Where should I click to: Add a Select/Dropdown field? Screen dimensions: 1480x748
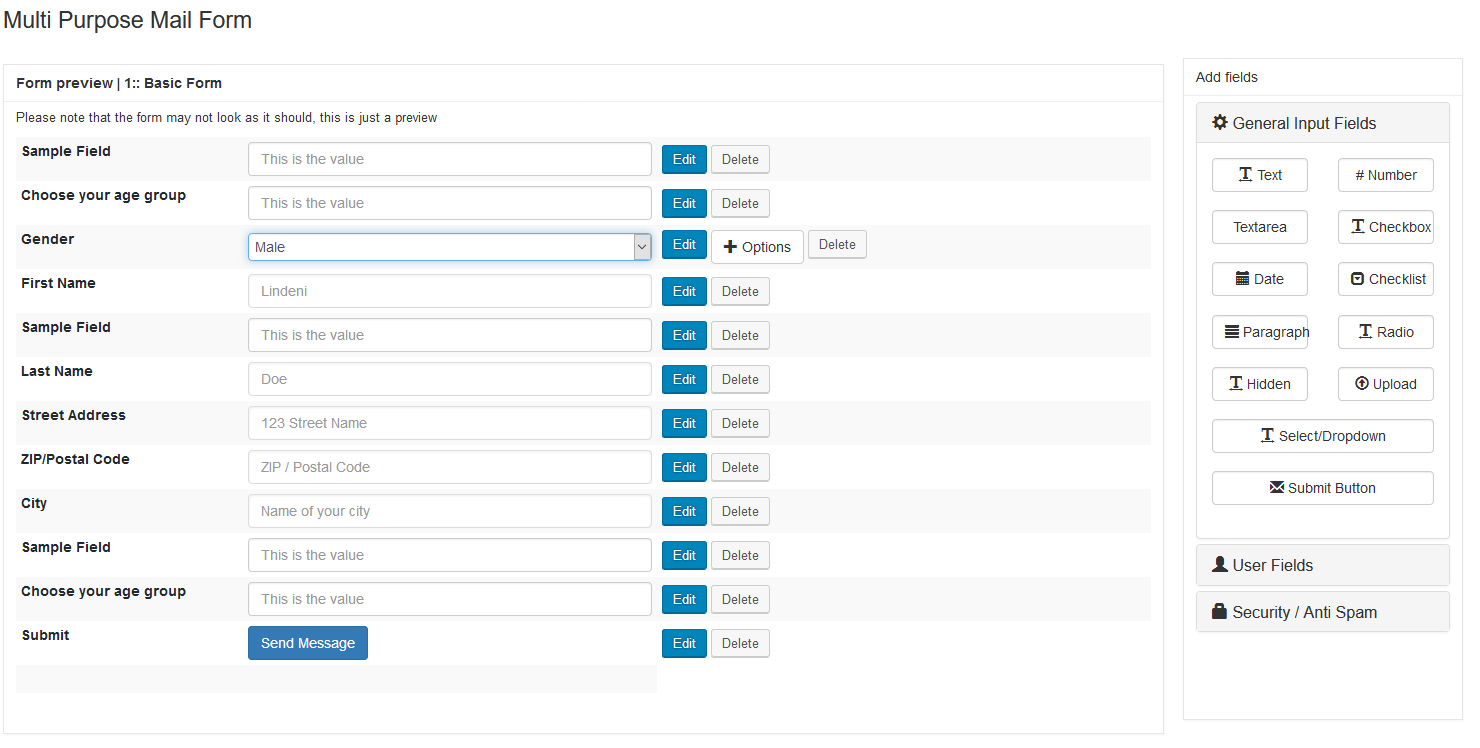tap(1322, 436)
